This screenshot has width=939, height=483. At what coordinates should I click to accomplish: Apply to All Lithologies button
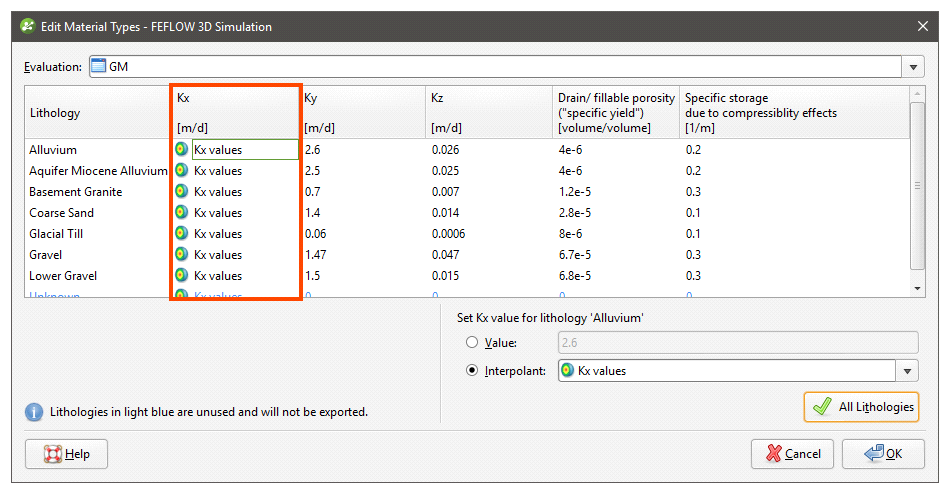point(860,407)
